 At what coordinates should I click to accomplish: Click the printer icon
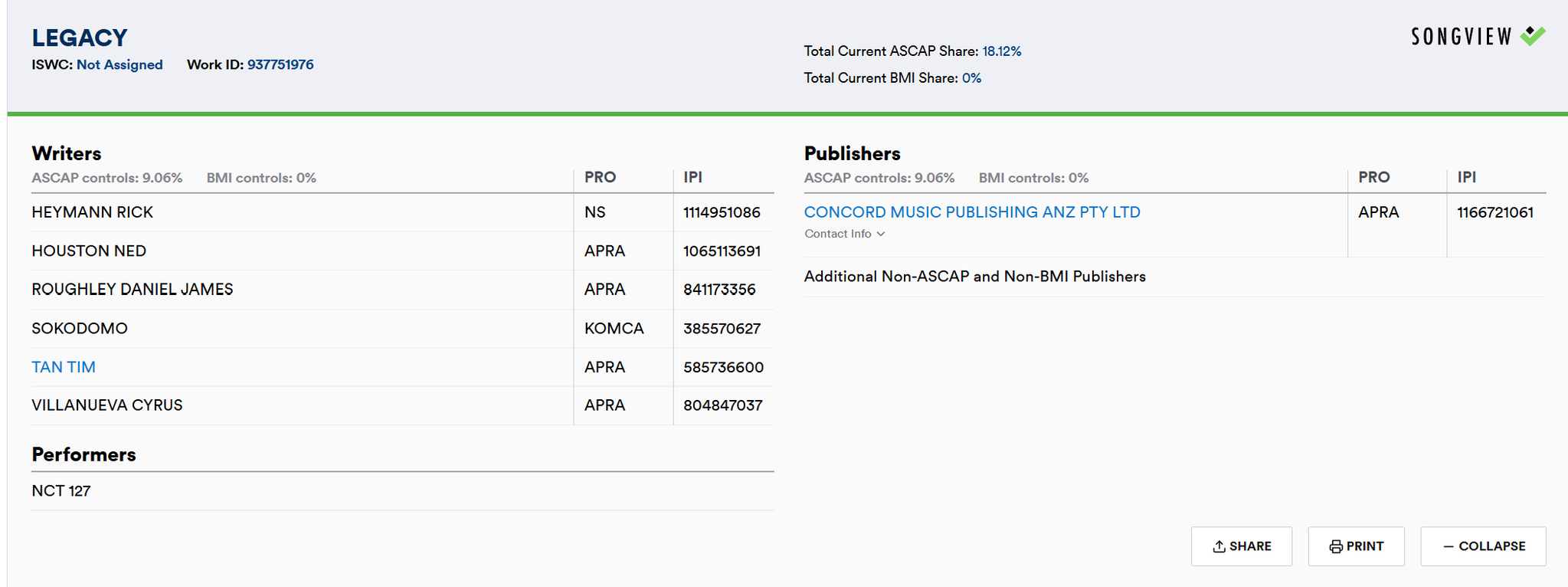[1336, 546]
